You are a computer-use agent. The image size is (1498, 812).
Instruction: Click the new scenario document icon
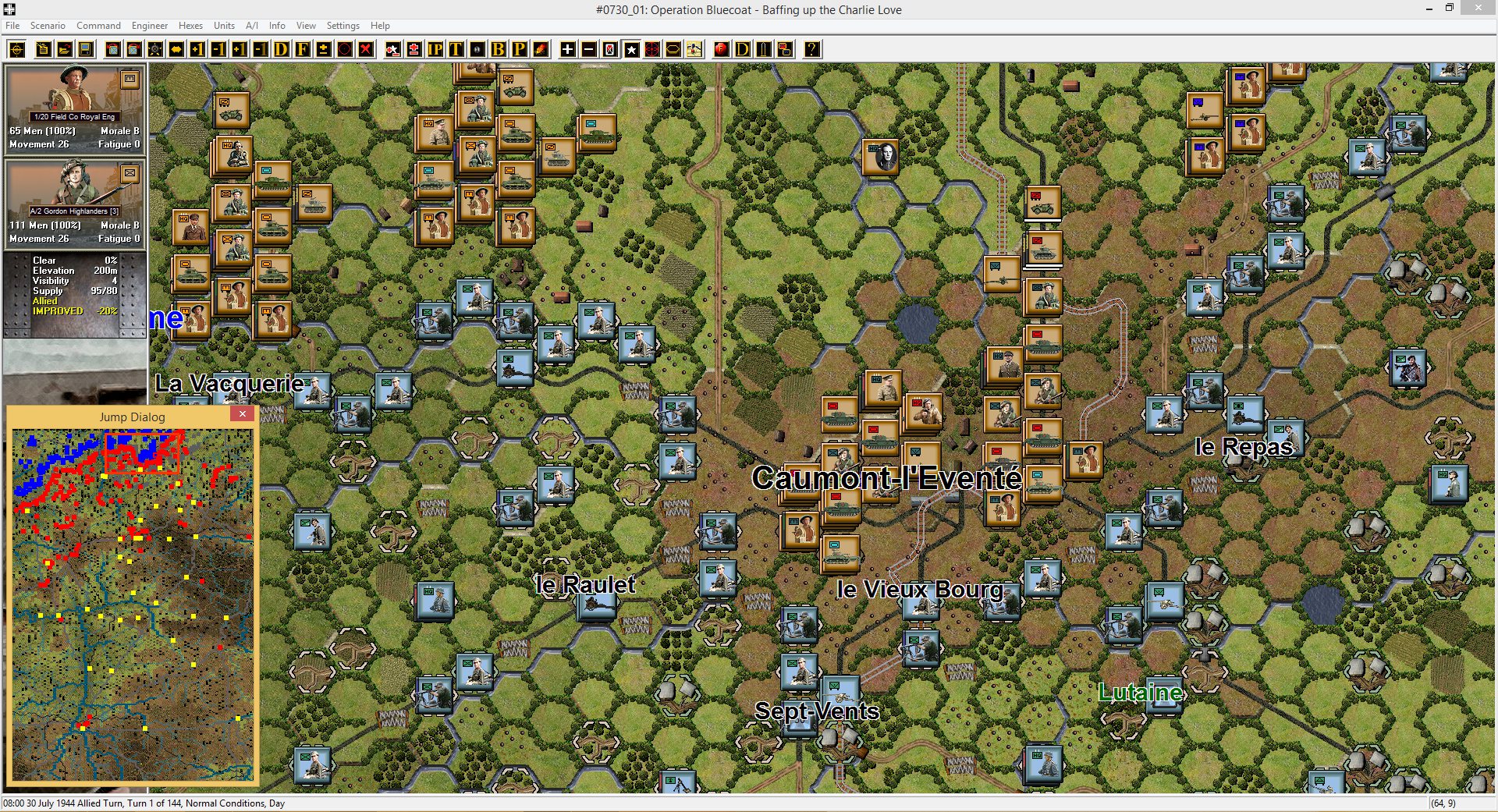click(x=44, y=50)
